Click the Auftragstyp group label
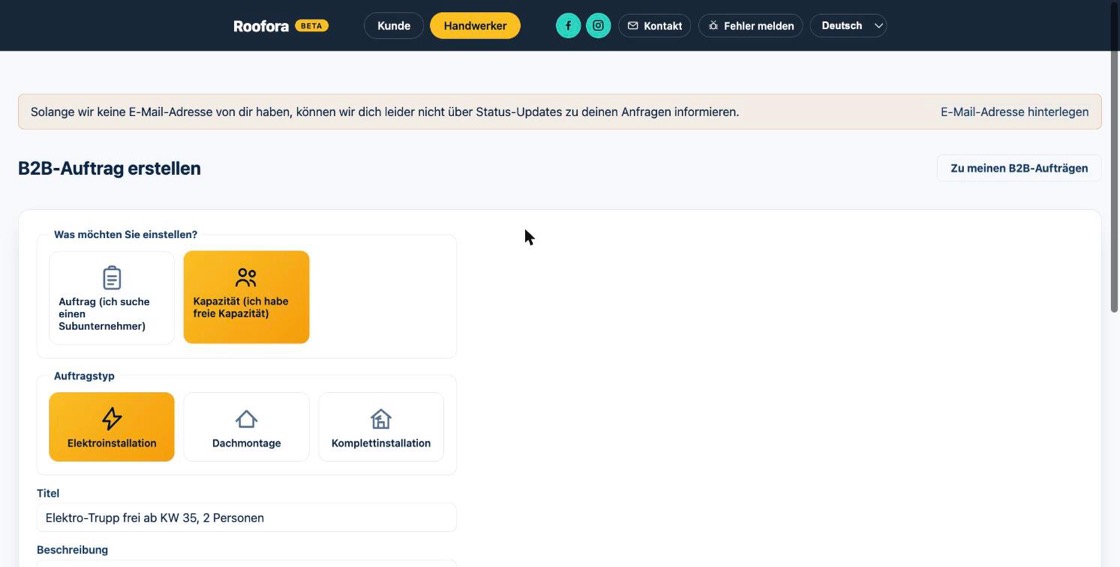 (x=84, y=376)
